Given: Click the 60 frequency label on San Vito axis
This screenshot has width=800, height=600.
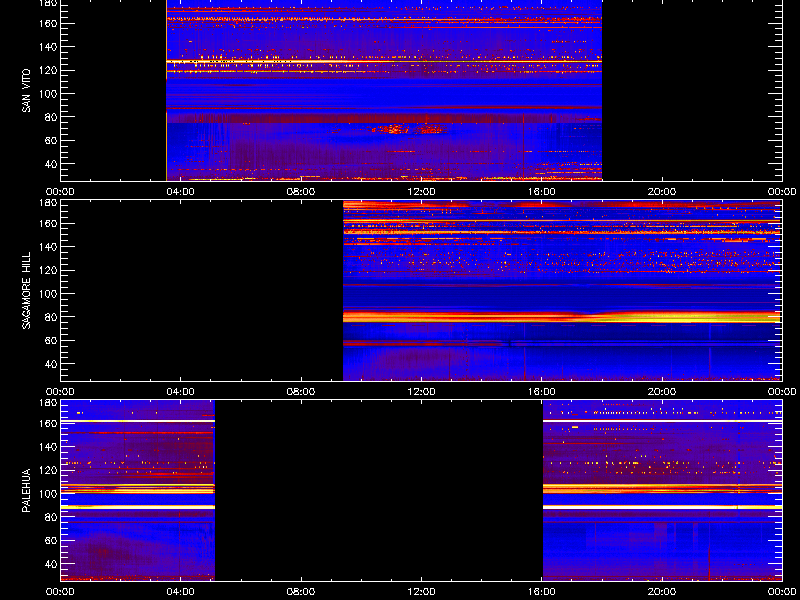Looking at the screenshot, I should 51,140.
